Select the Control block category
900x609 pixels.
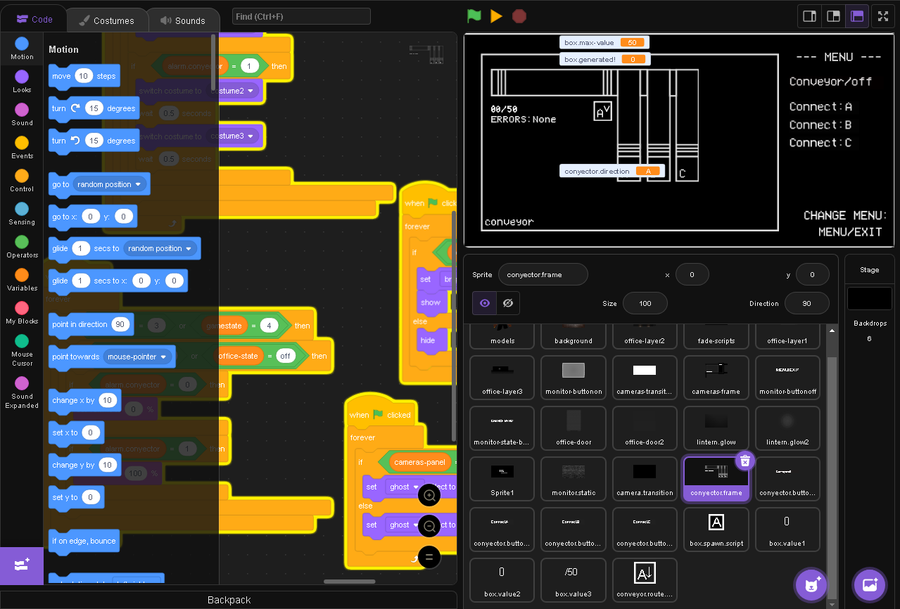click(22, 180)
